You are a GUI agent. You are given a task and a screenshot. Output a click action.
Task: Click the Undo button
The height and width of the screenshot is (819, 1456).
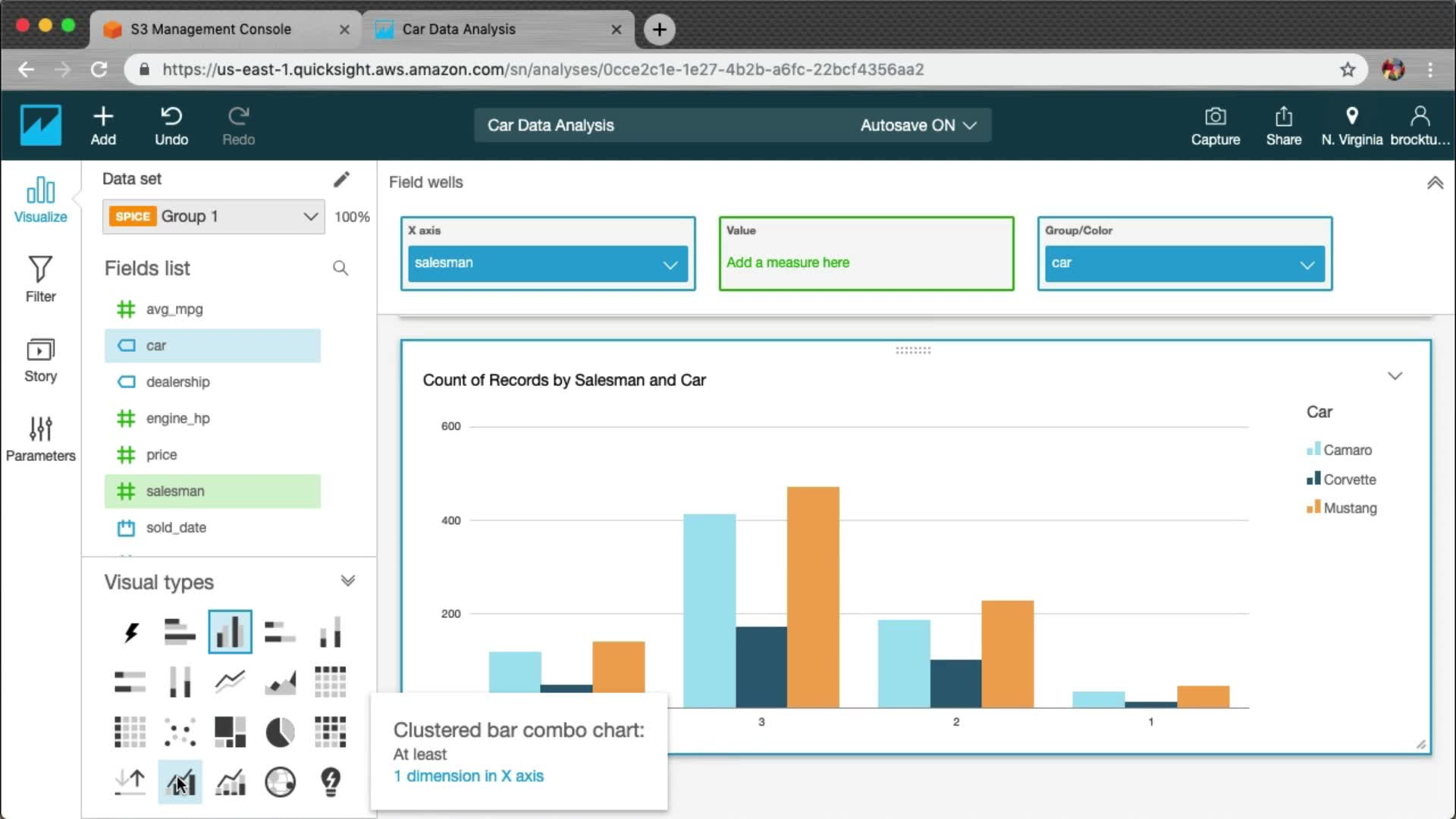click(x=171, y=126)
